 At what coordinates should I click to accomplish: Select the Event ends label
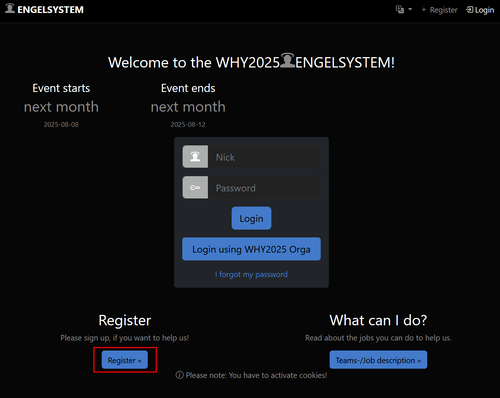(188, 88)
